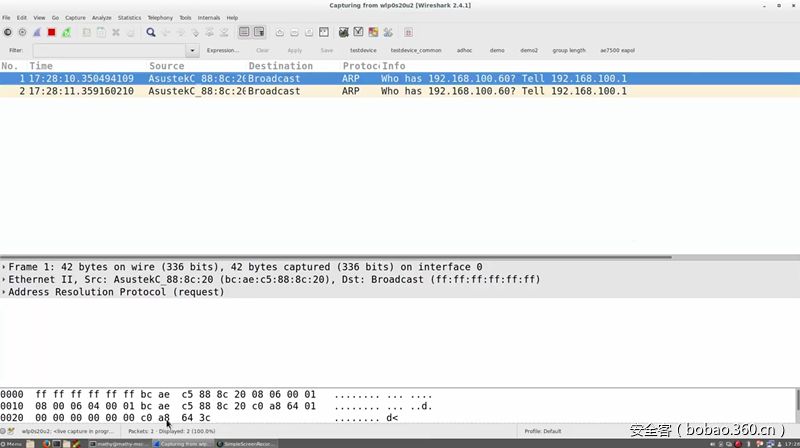Go forward in packet history arrow
800x448 pixels.
(x=180, y=32)
